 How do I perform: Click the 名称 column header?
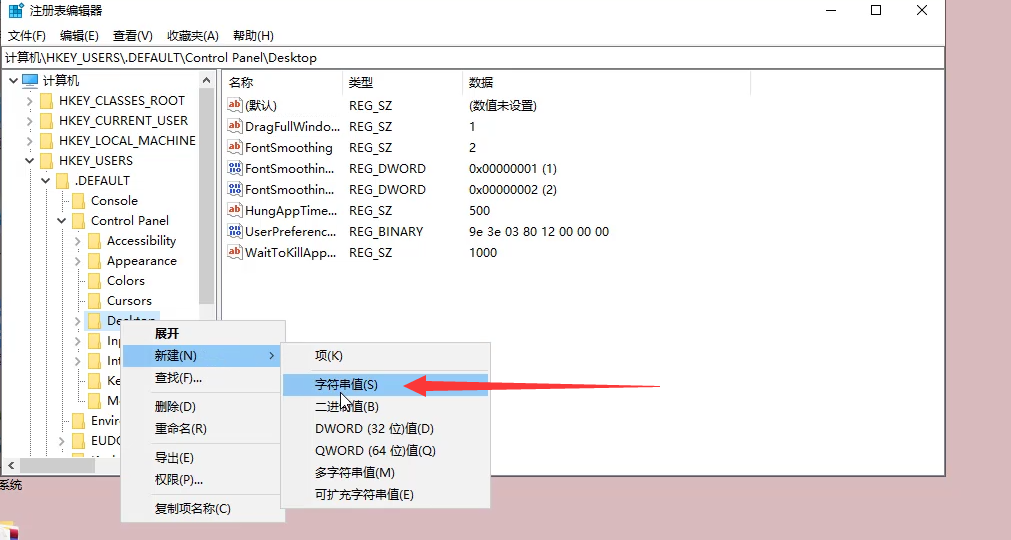coord(282,82)
